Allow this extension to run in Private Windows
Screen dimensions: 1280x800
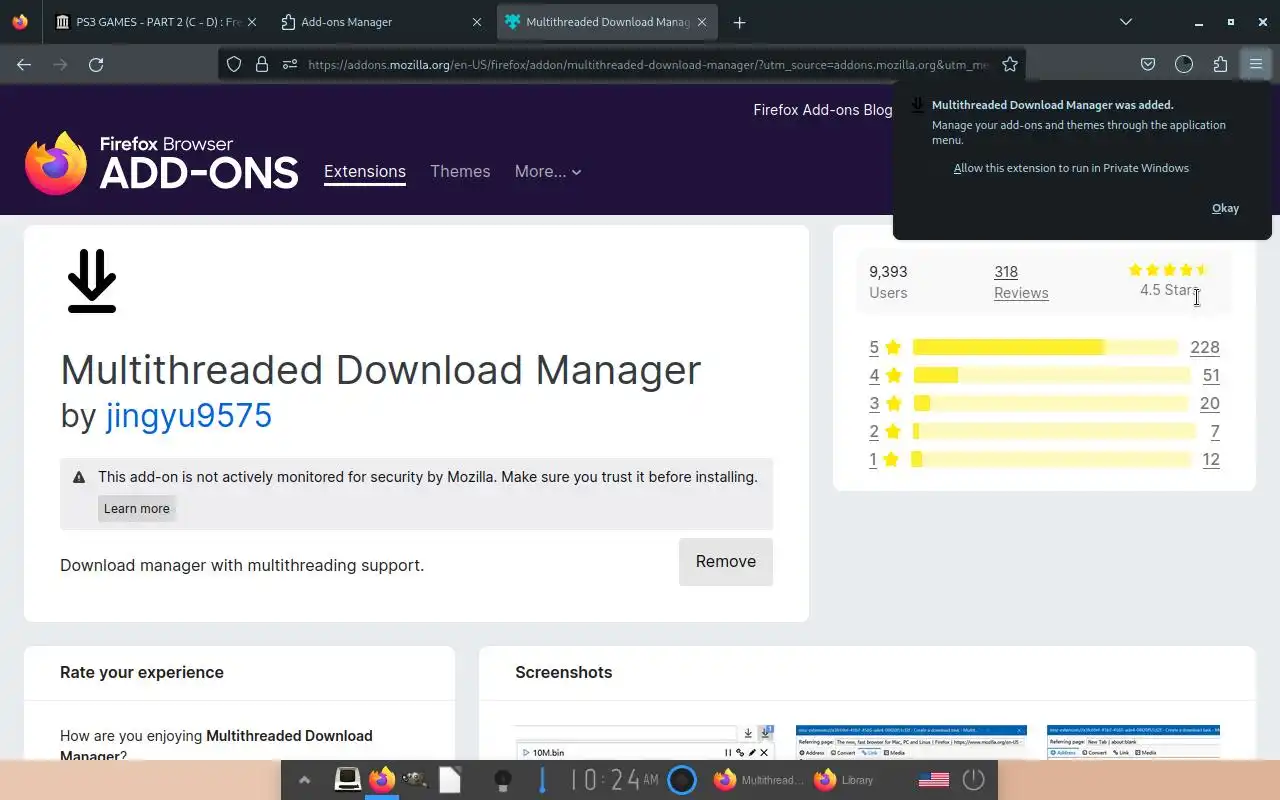click(1071, 168)
